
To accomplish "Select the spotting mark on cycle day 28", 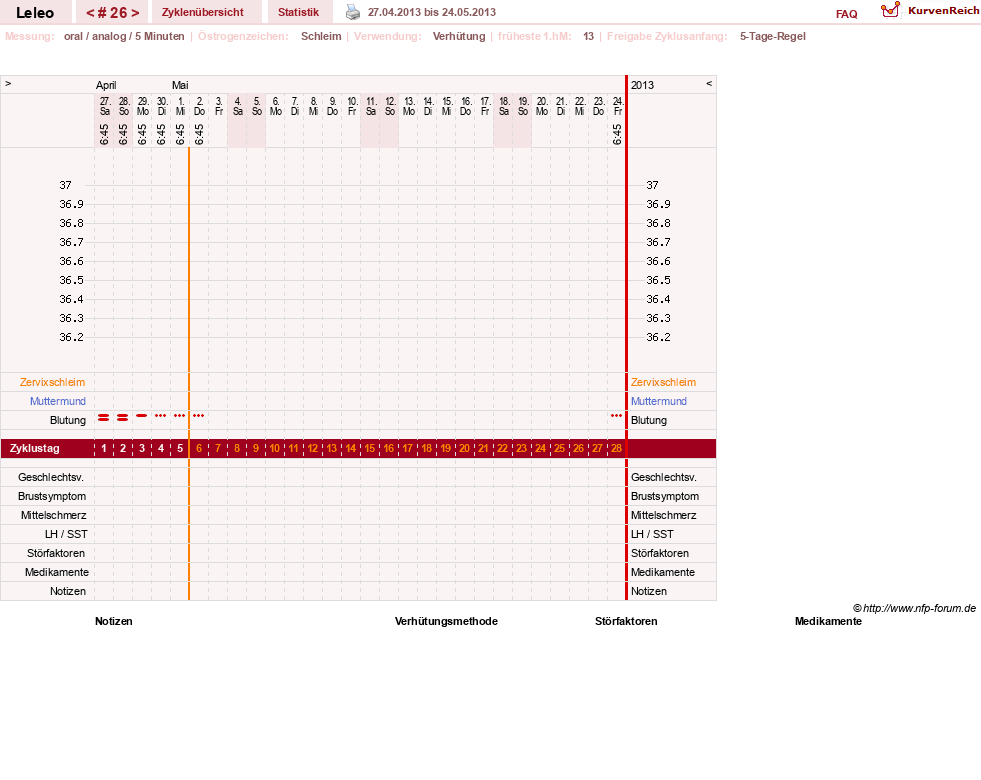I will click(x=616, y=415).
